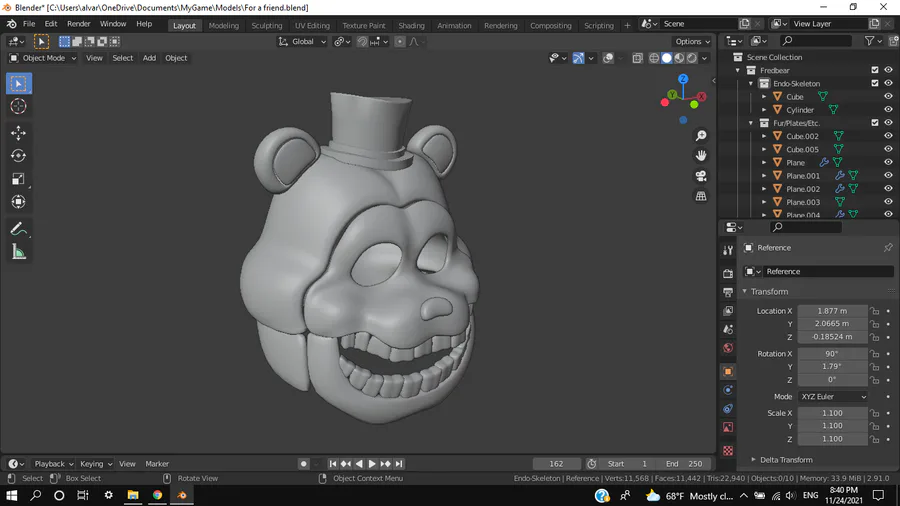
Task: Open the Global transform orientation dropdown
Action: 302,41
